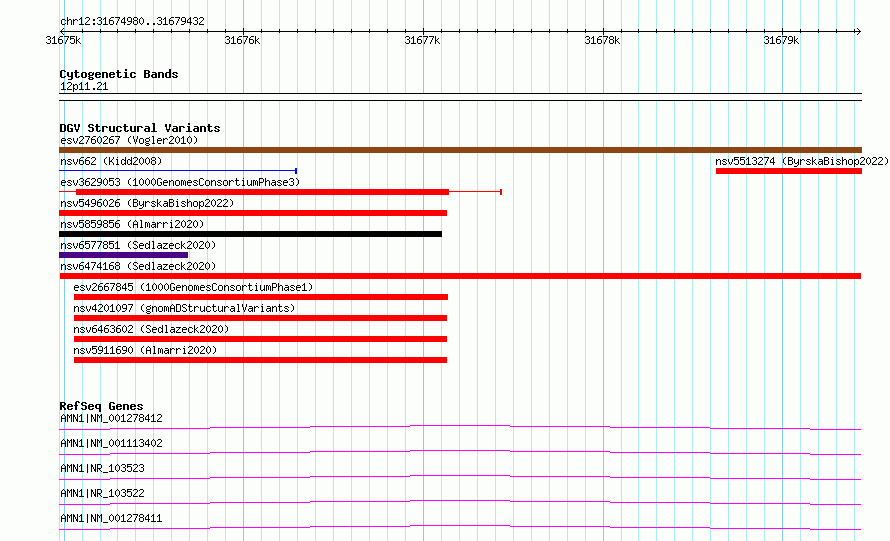
Task: Click the chr12:31674980..31679432 coordinate text
Action: click(132, 22)
